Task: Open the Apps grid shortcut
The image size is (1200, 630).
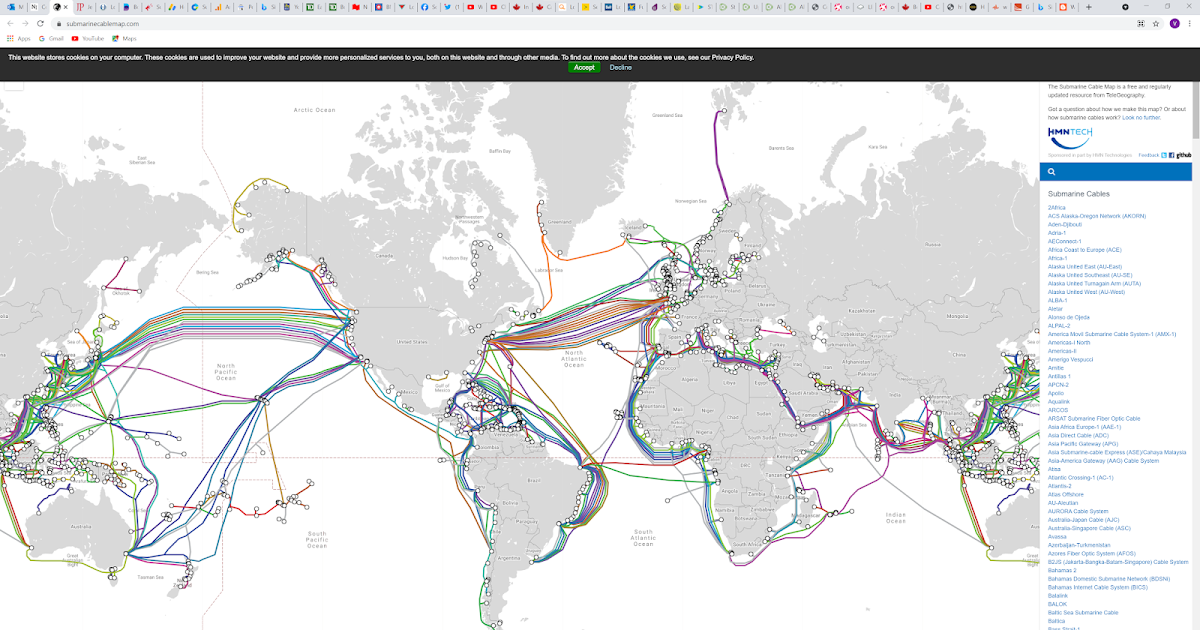Action: (10, 38)
